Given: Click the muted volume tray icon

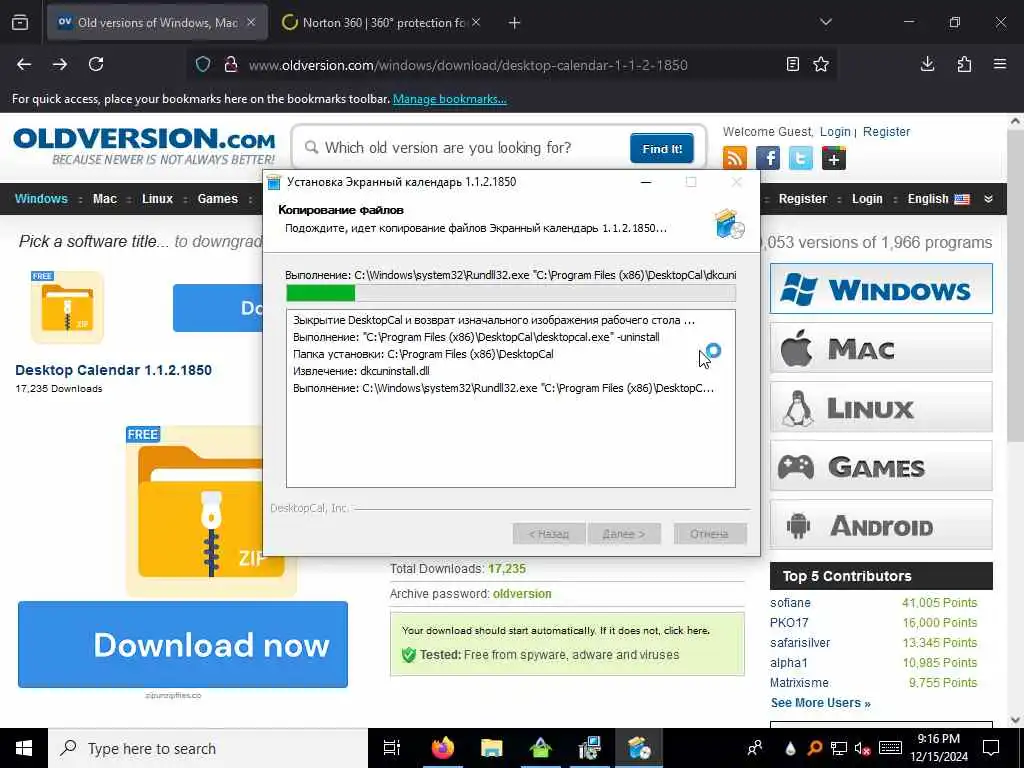Looking at the screenshot, I should 863,749.
